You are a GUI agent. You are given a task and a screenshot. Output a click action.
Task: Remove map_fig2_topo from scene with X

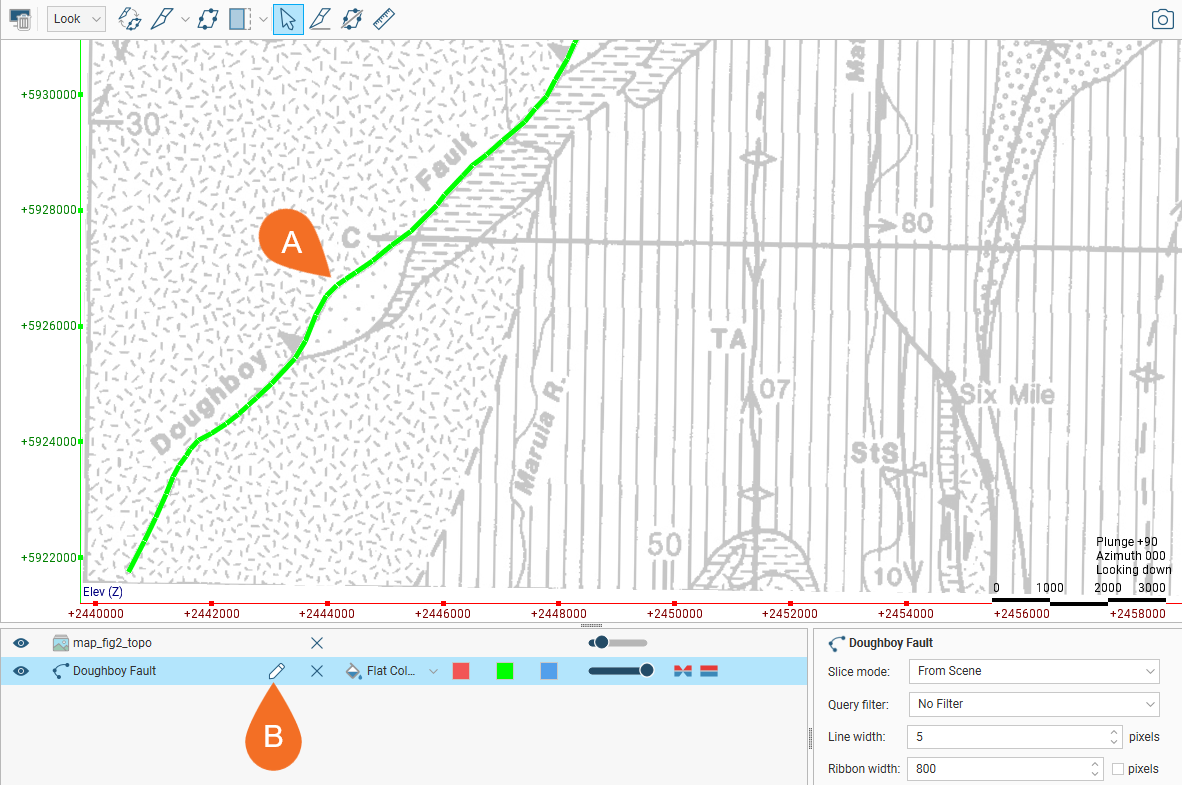(317, 643)
